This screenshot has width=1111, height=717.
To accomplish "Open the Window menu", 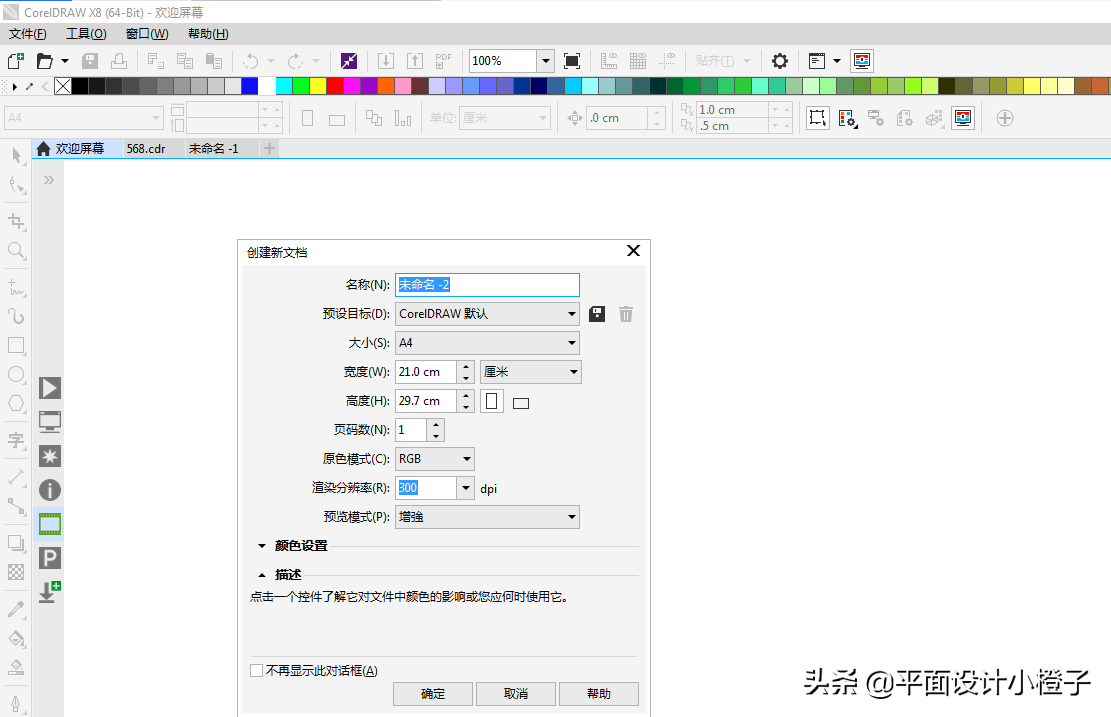I will click(147, 34).
